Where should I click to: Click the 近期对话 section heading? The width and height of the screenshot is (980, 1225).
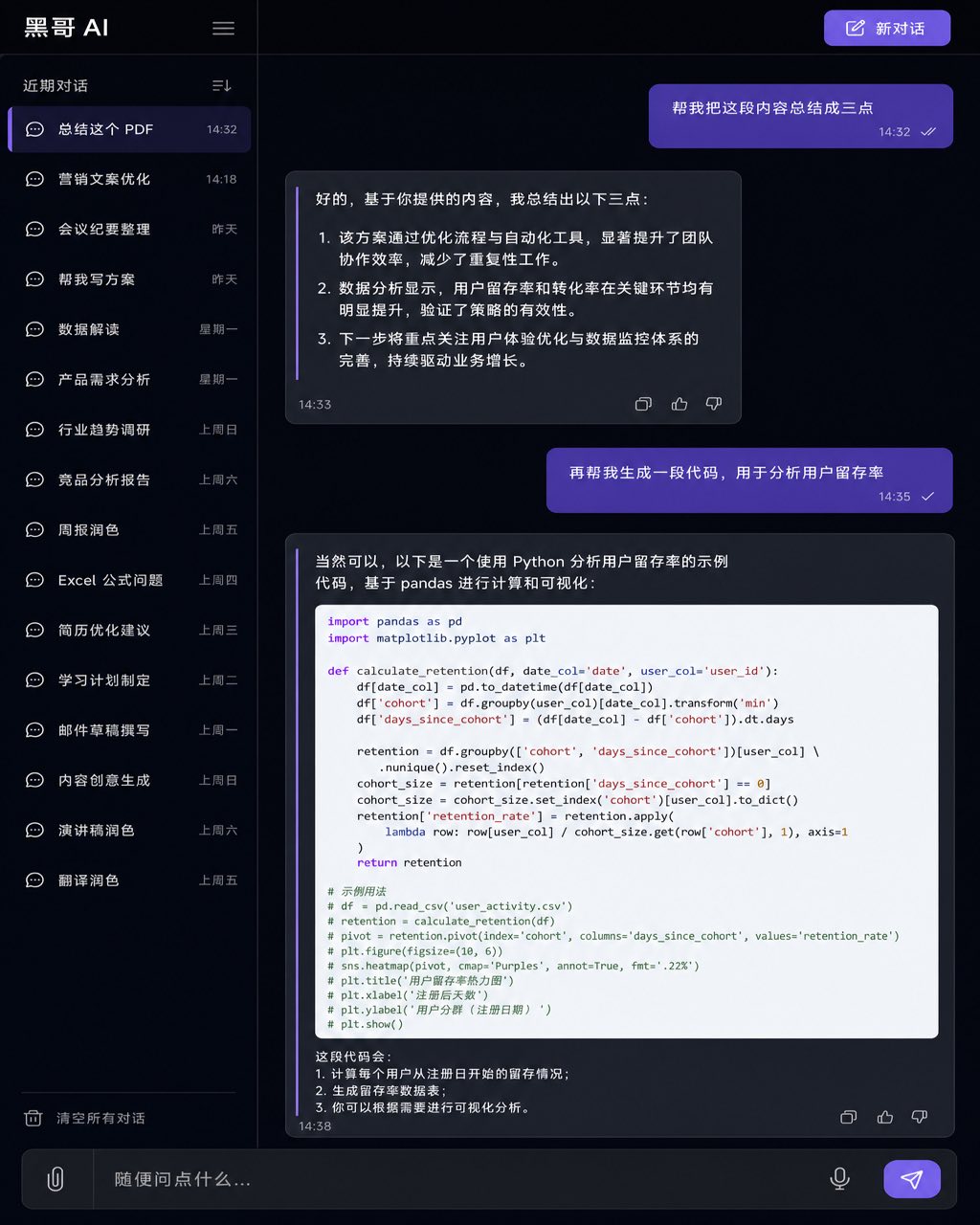point(56,86)
